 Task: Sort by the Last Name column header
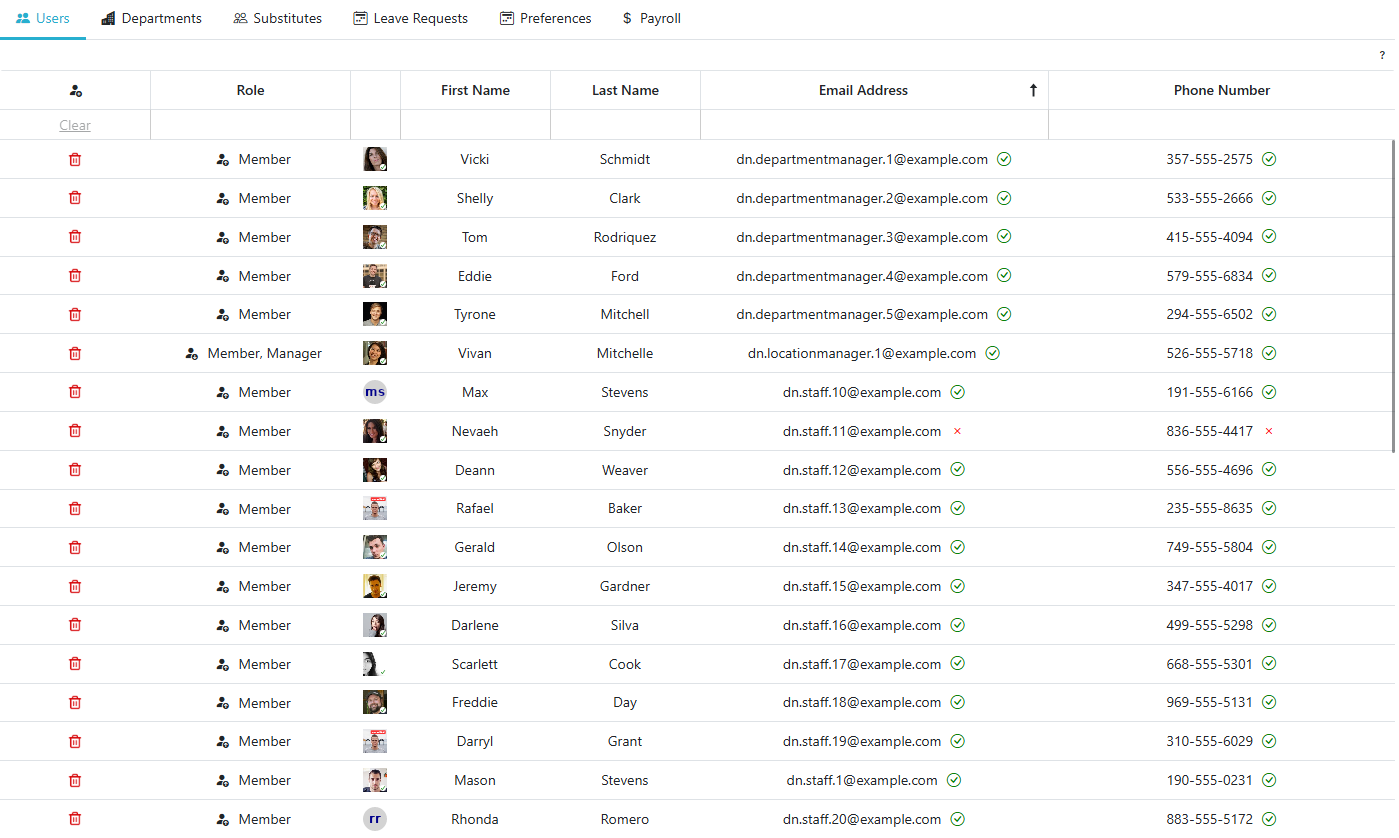(x=625, y=90)
